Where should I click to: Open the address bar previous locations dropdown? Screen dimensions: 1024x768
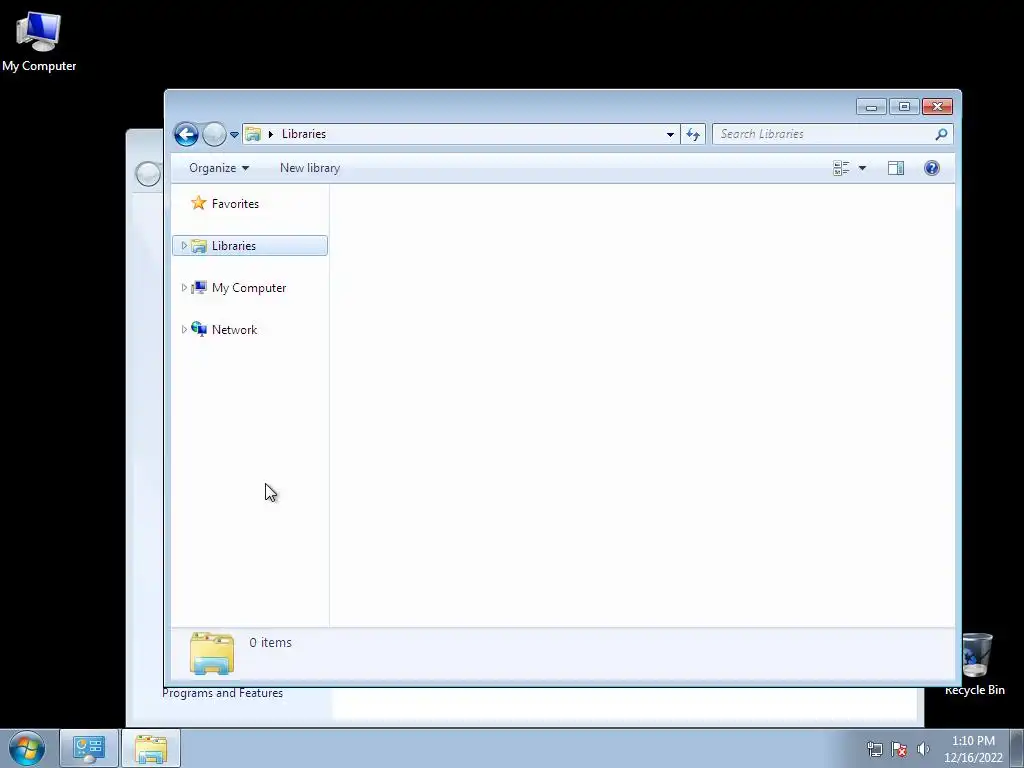click(670, 135)
